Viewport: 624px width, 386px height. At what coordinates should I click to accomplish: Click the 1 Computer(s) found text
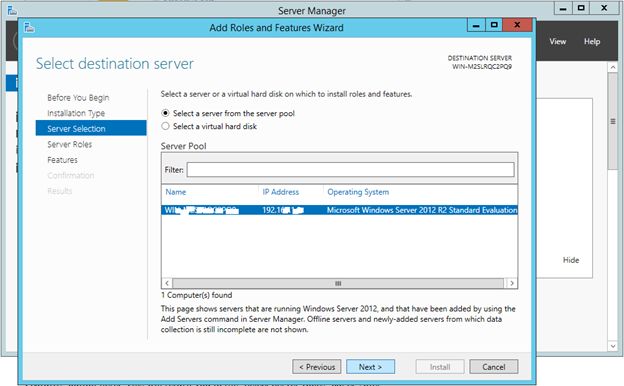pos(197,295)
